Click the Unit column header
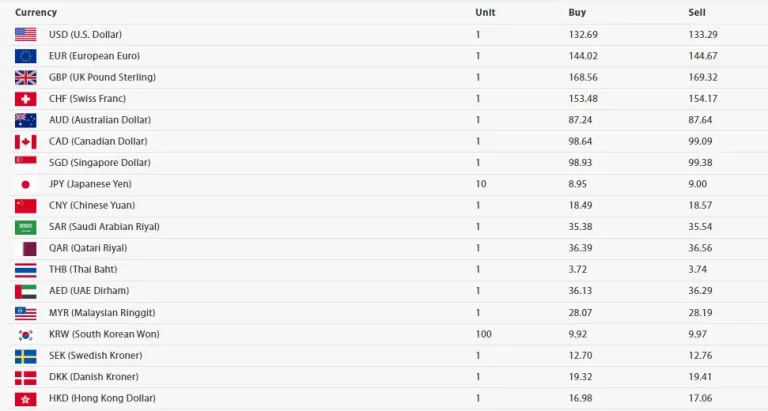Image resolution: width=768 pixels, height=411 pixels. (485, 12)
